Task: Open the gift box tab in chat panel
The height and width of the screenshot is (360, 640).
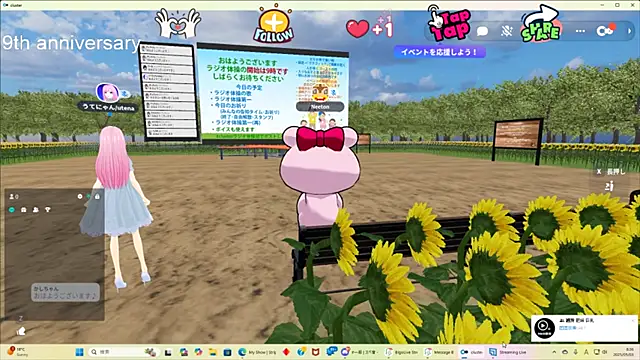Action: 24,209
